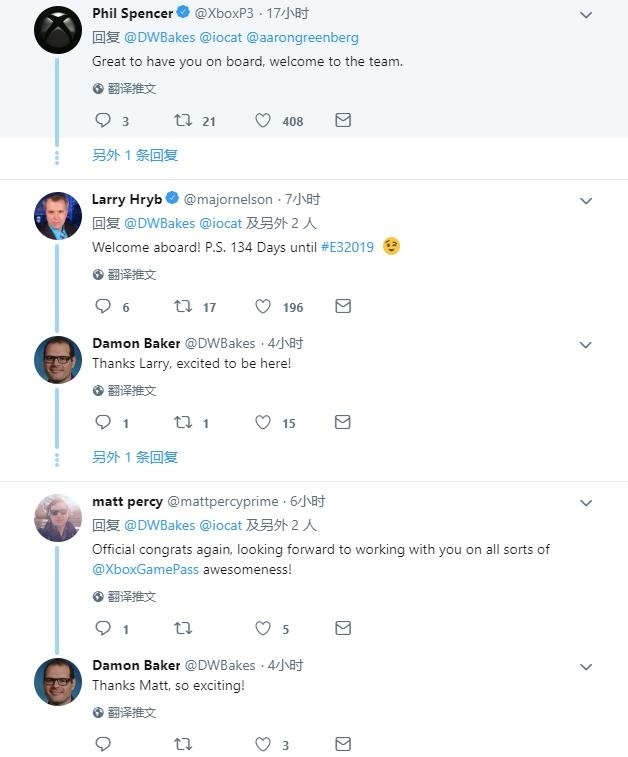Send Phil Spencer's tweet via direct message

click(343, 121)
